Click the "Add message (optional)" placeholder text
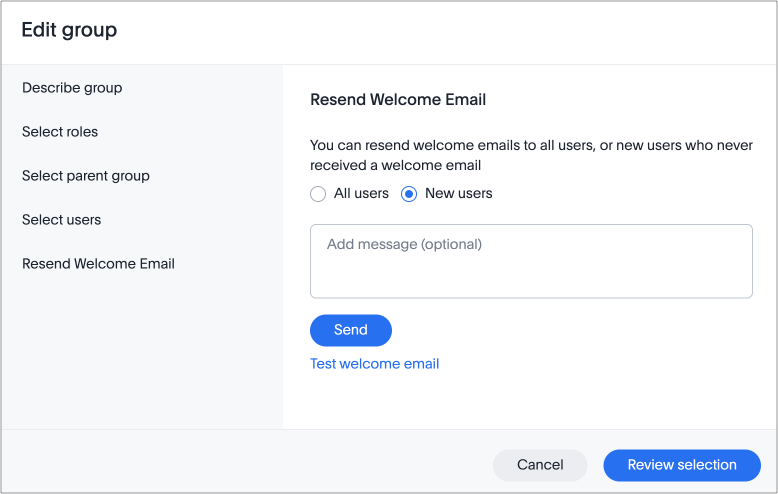Image resolution: width=778 pixels, height=494 pixels. click(404, 244)
